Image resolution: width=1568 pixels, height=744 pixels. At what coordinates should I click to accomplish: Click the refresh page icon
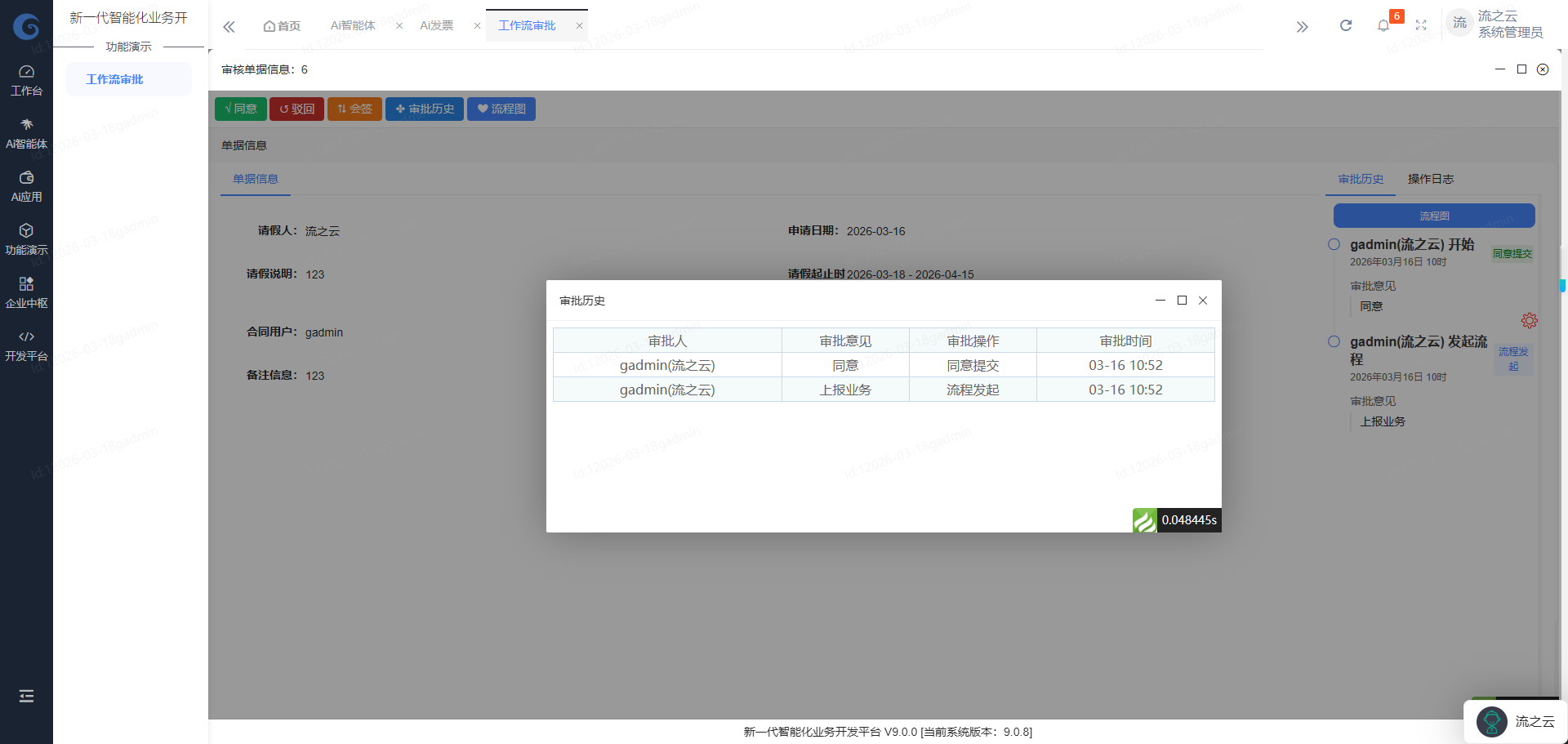[x=1345, y=26]
